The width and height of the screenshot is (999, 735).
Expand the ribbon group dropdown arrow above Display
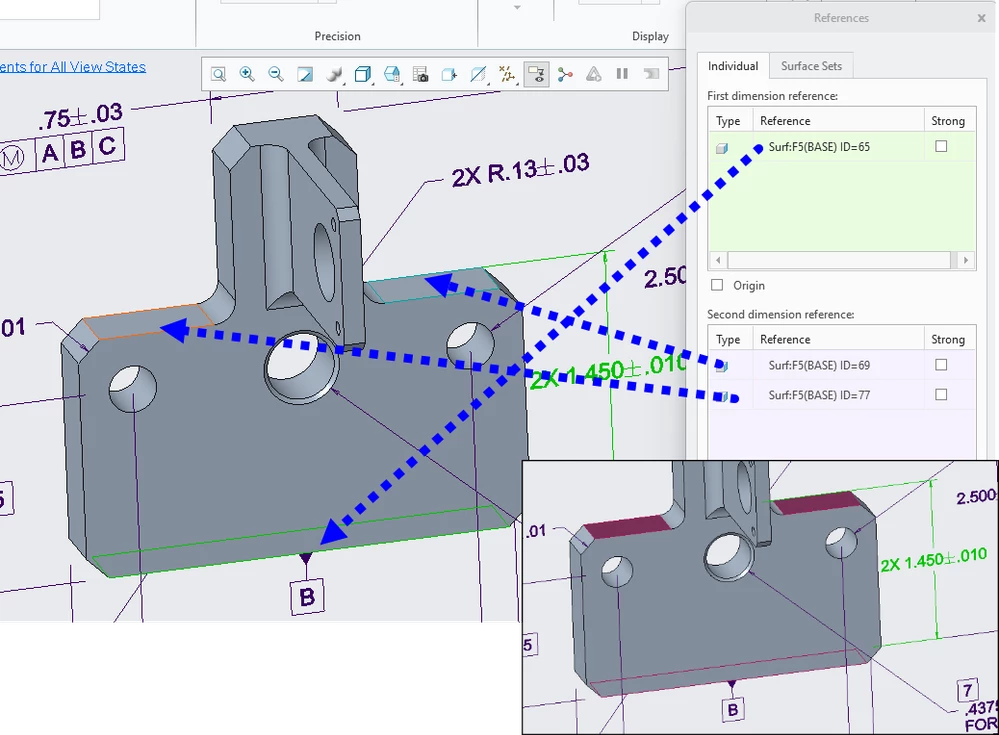click(517, 8)
